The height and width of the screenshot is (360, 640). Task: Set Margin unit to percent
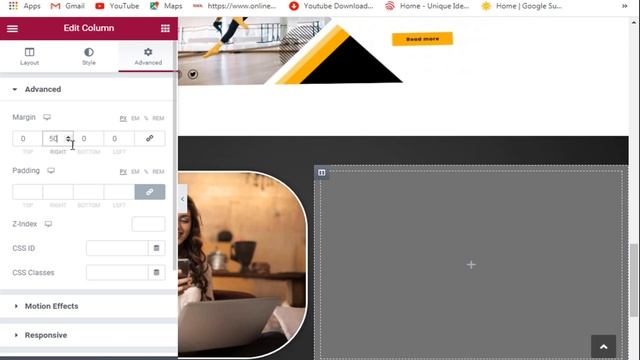(x=146, y=118)
